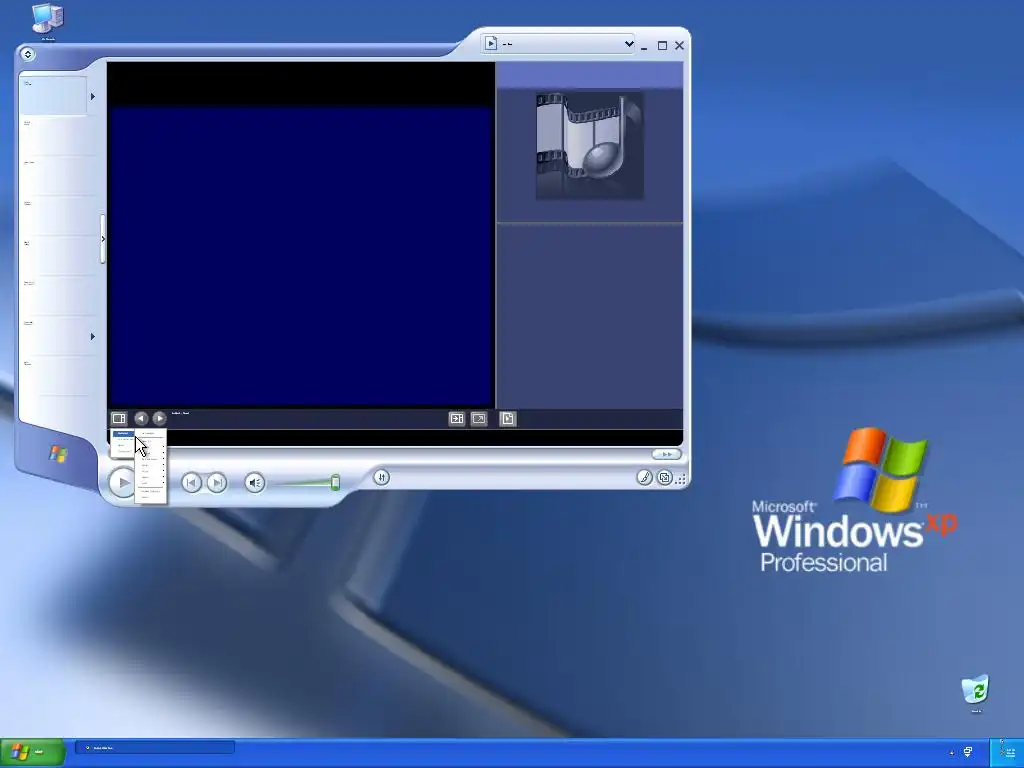Go to the Media Library tab

coord(59,216)
